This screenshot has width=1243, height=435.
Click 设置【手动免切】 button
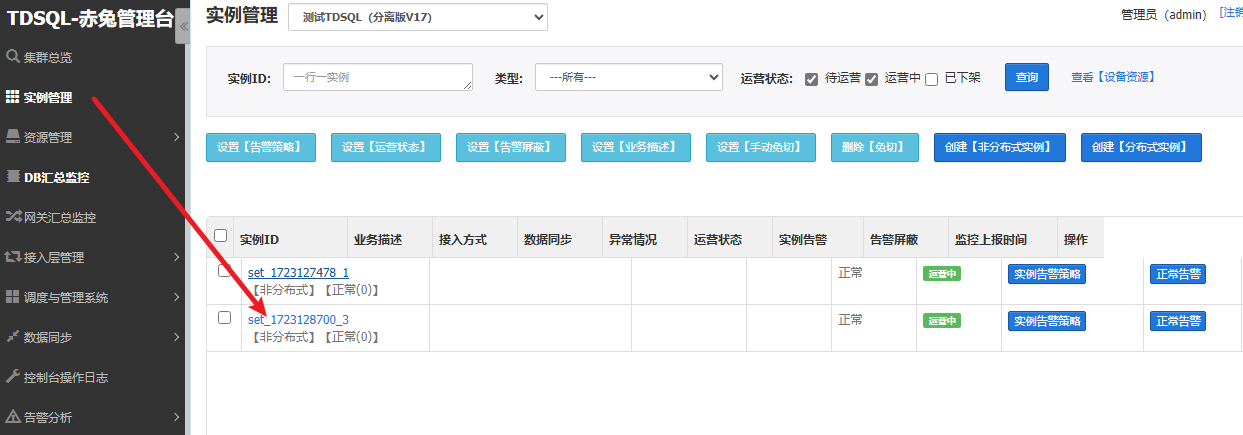761,147
